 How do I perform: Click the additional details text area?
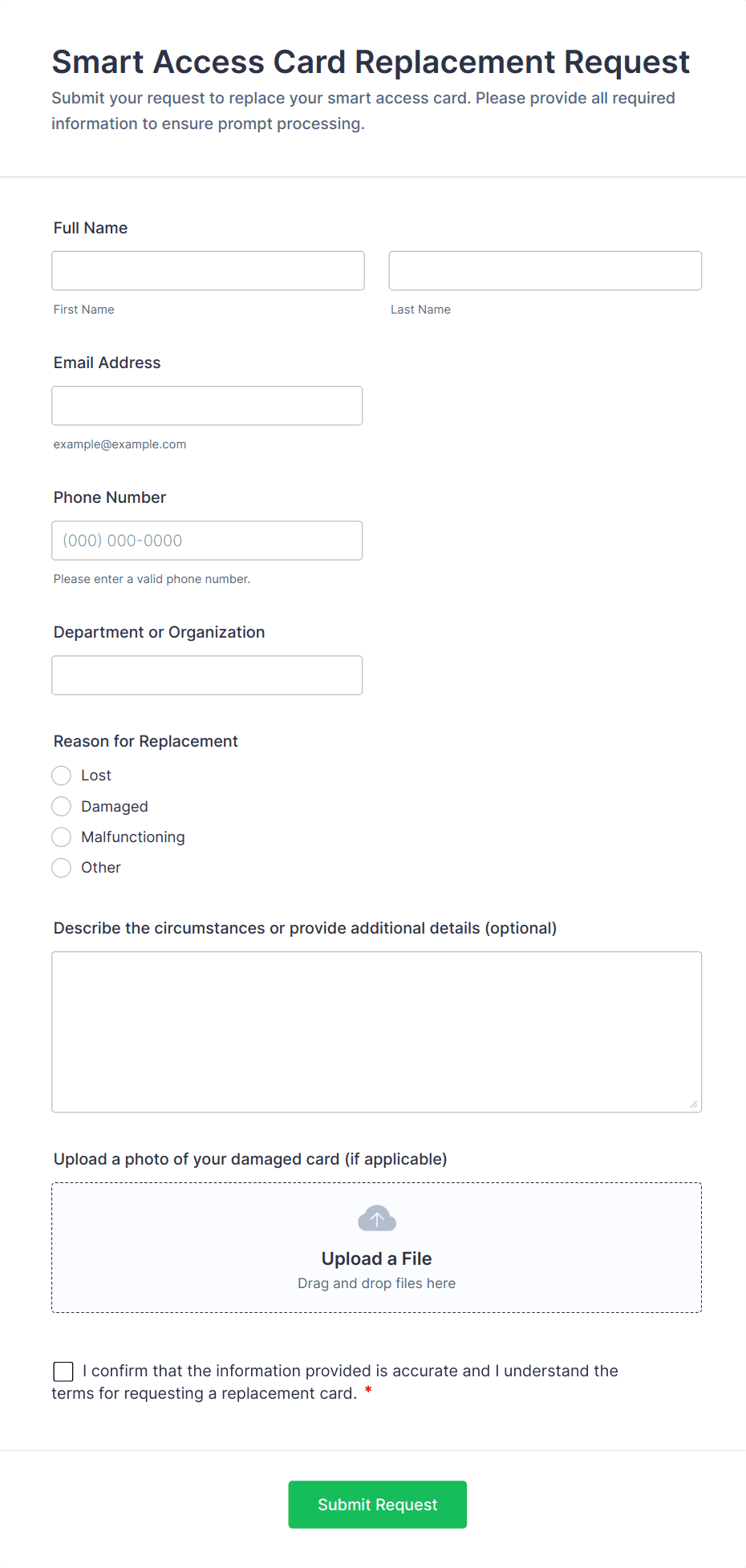coord(376,1031)
